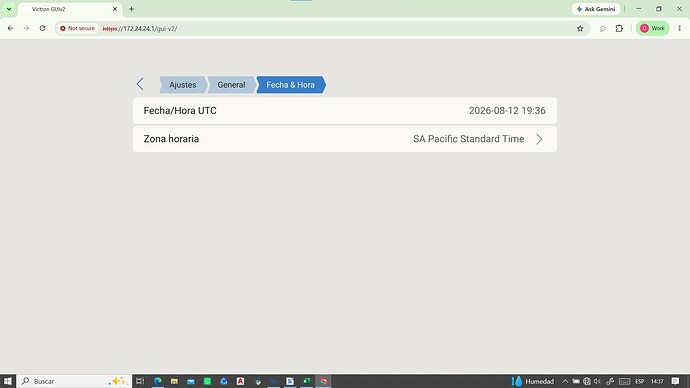
Task: Open WhatsApp from the taskbar
Action: 207,381
